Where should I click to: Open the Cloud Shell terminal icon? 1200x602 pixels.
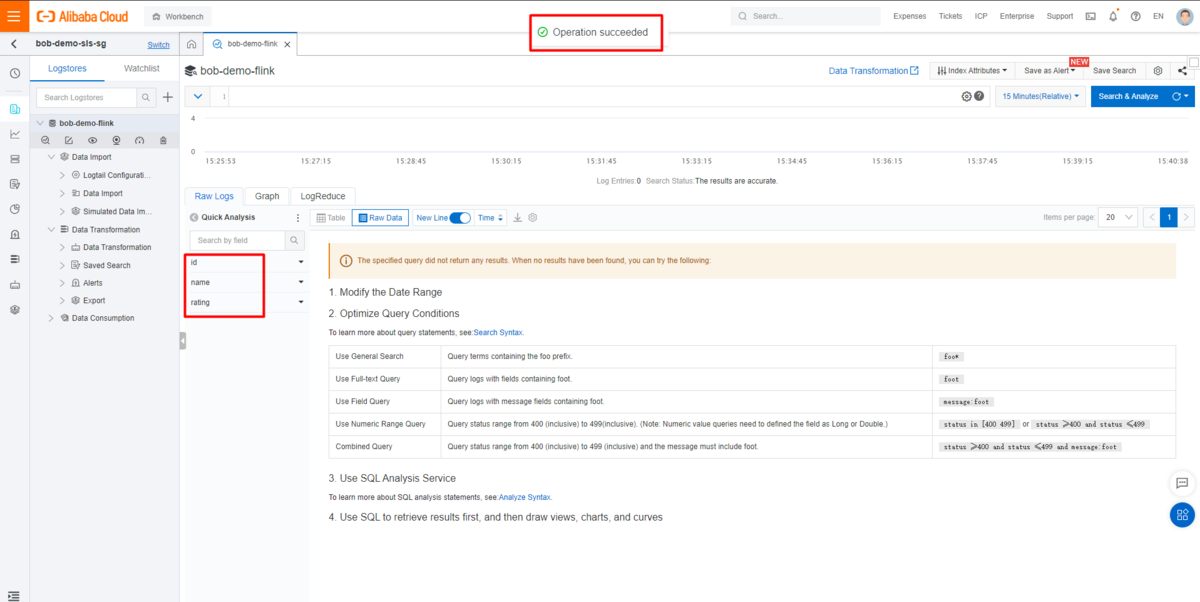[x=1090, y=16]
